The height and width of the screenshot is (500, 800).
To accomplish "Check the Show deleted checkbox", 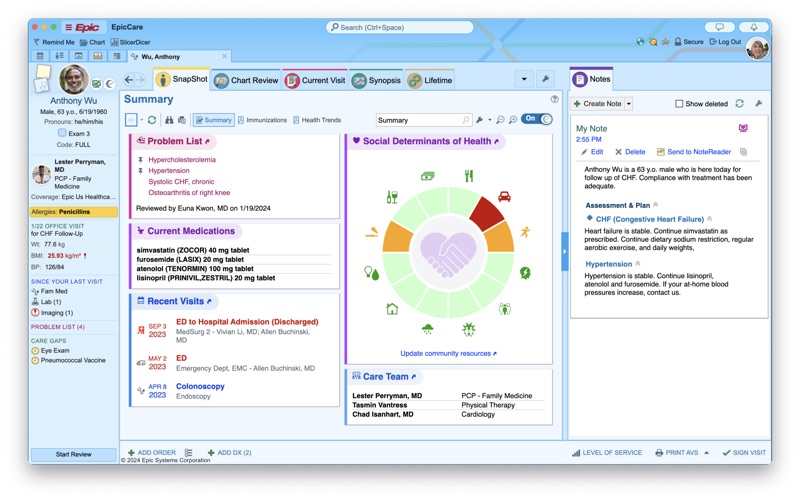I will [x=679, y=104].
